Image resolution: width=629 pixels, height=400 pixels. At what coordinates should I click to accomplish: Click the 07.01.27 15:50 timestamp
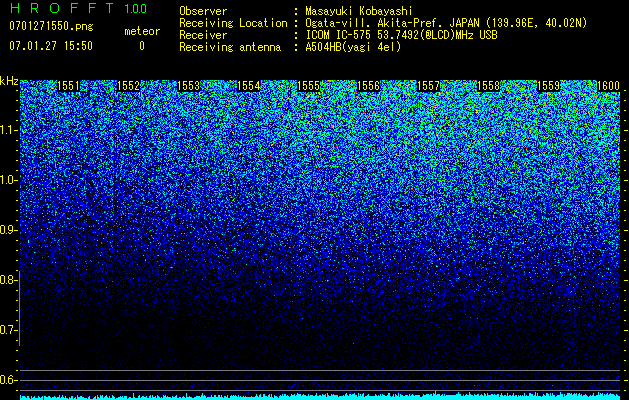(51, 46)
